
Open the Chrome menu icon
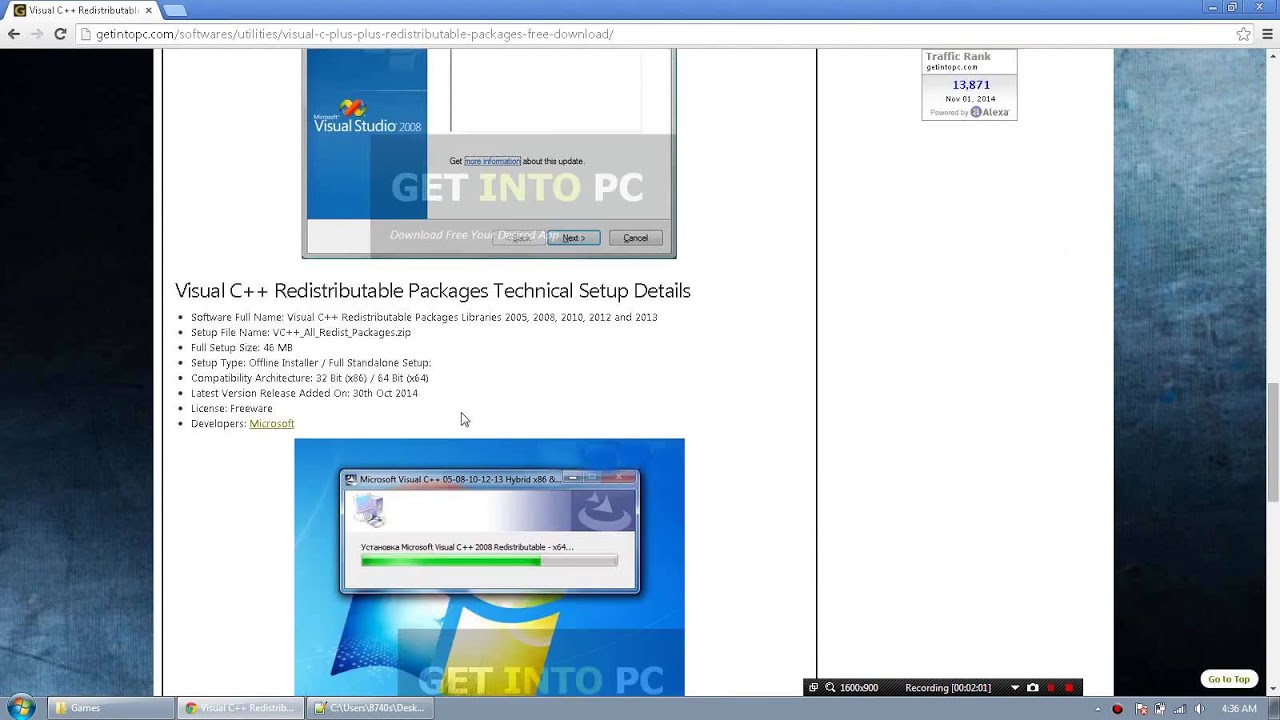point(1267,34)
